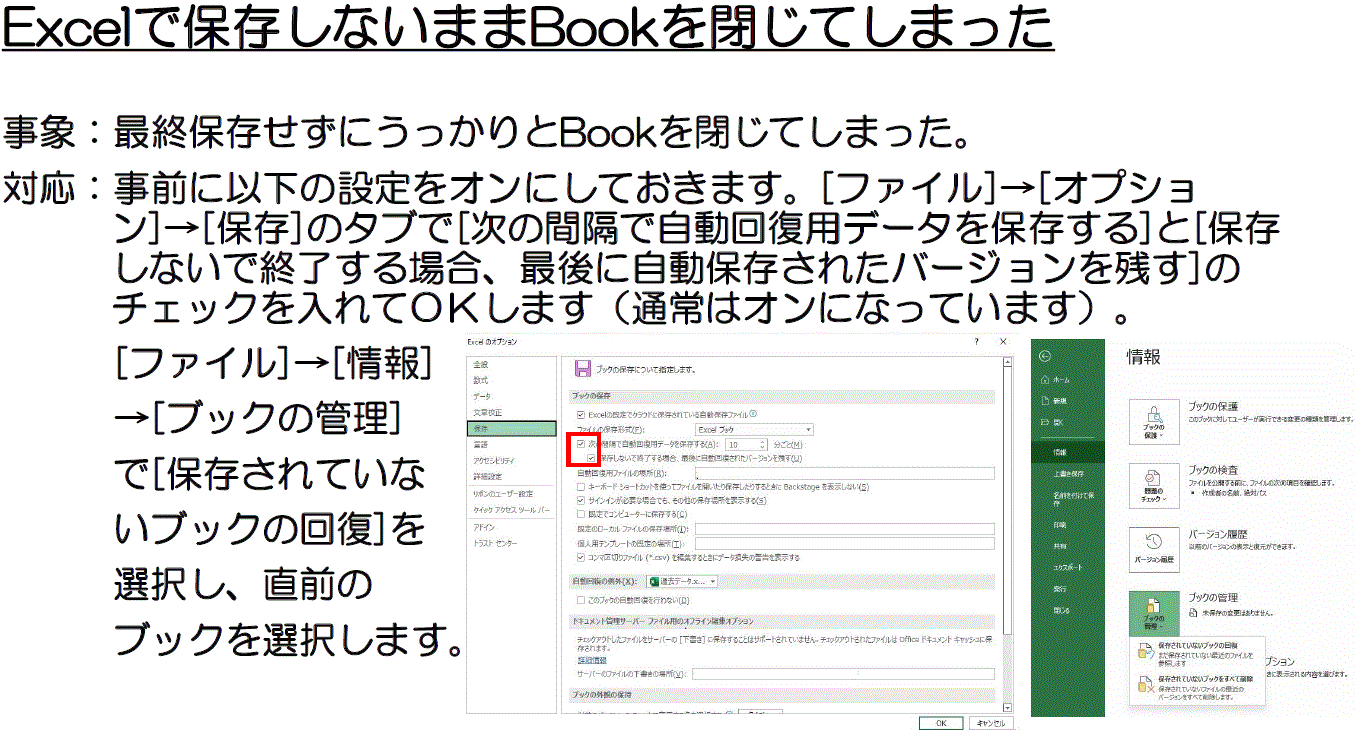Click the ブックの管理 icon button
1359x730 pixels.
[1154, 613]
